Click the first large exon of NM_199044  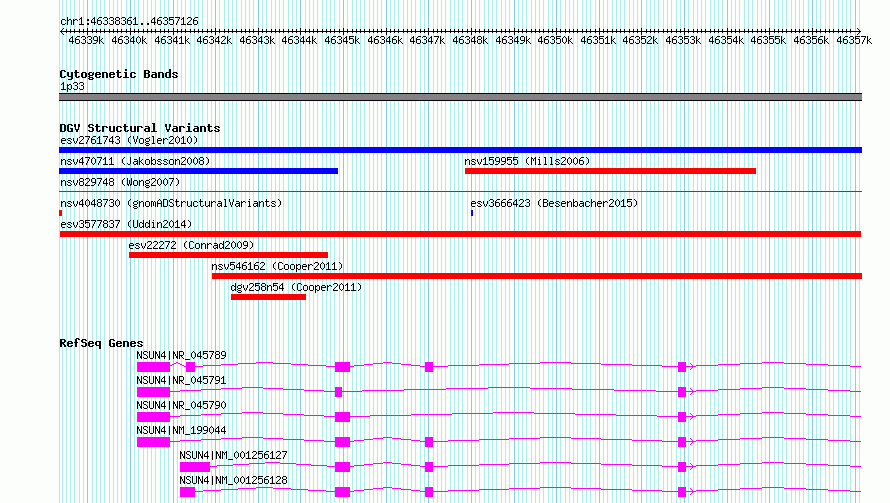tap(153, 442)
